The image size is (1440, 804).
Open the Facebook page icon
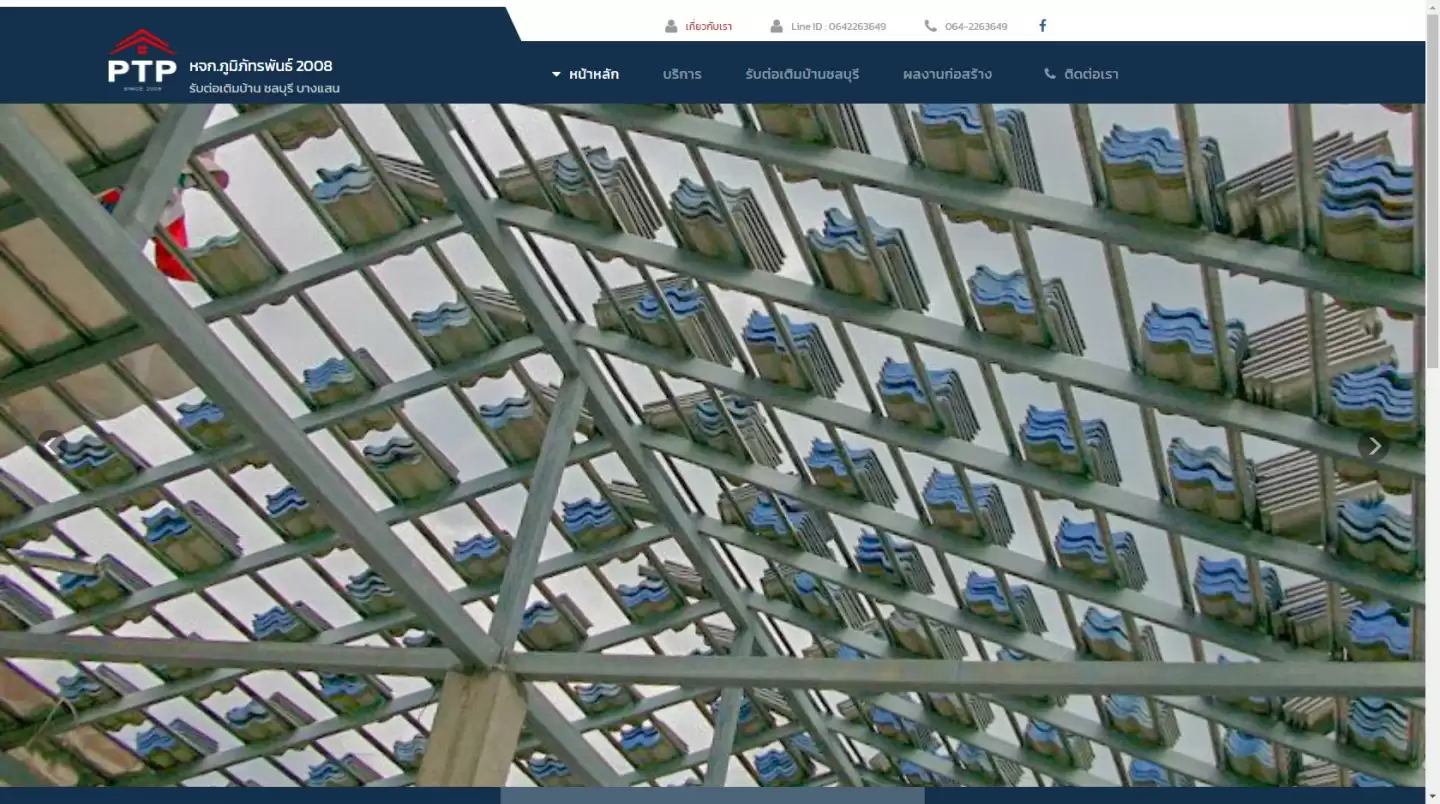[1042, 26]
